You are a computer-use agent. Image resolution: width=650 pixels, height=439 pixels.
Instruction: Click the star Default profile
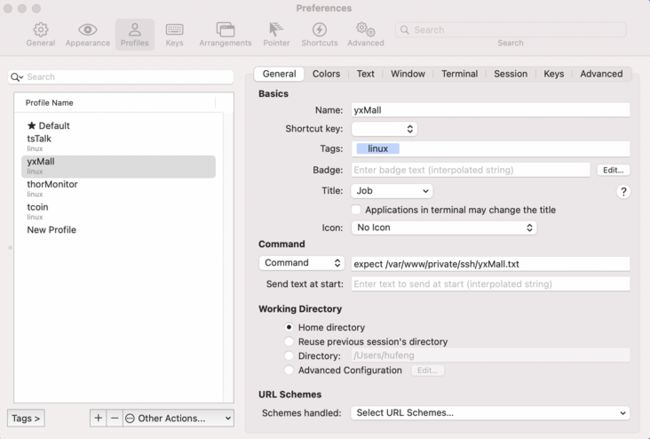coord(49,126)
